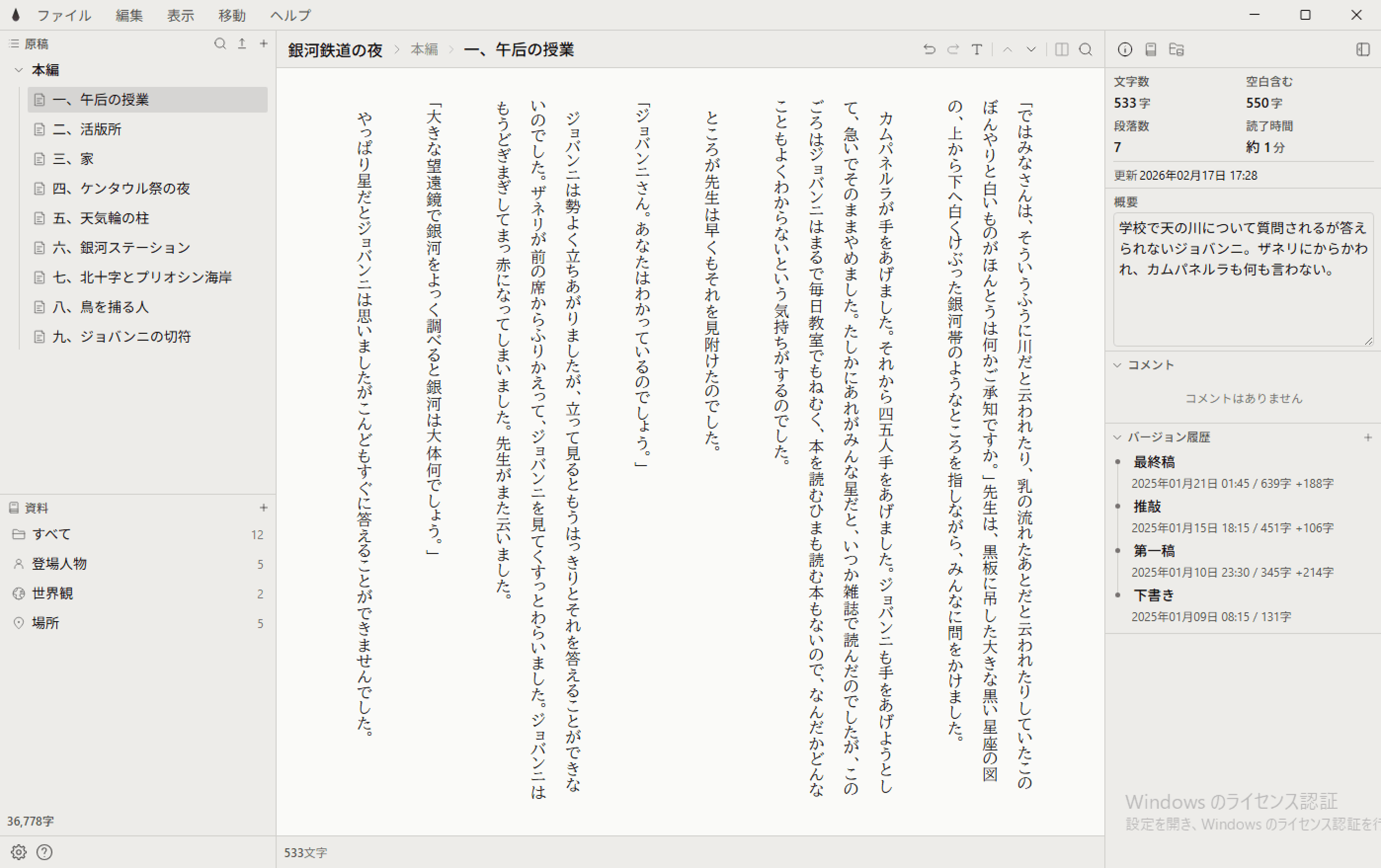Collapse the 本編 folder tree
This screenshot has height=868, width=1381.
pyautogui.click(x=18, y=70)
